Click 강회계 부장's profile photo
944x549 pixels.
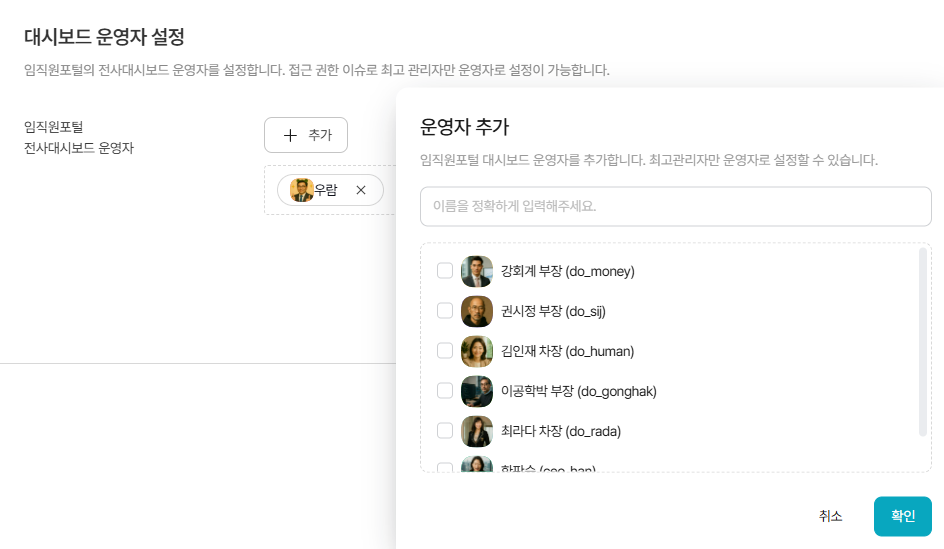coord(477,271)
